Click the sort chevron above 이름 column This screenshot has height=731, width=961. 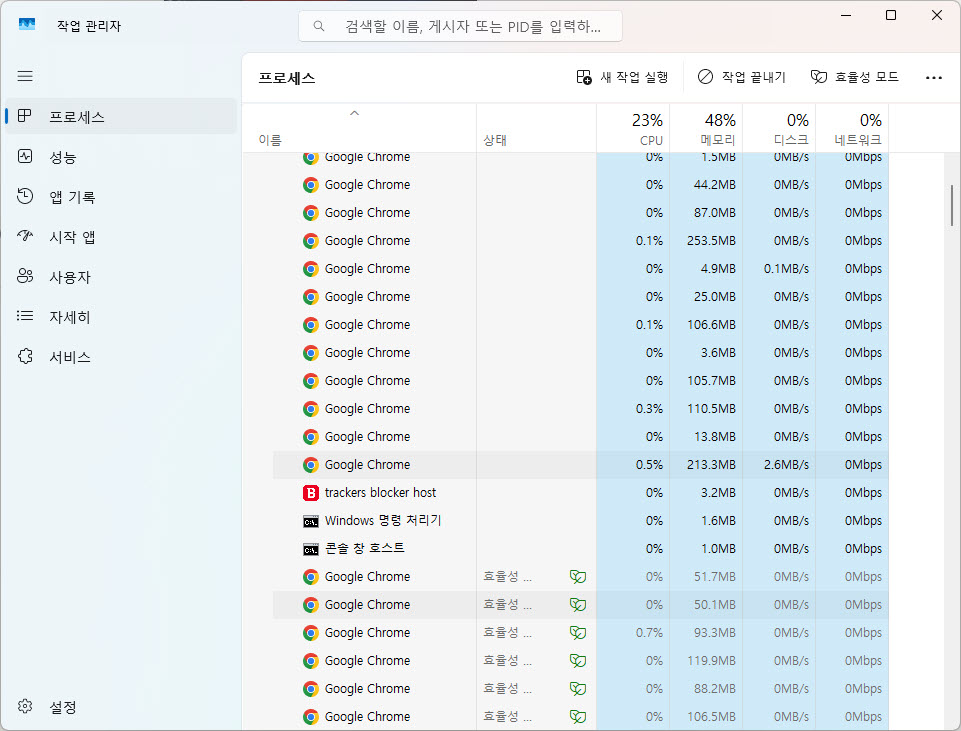click(354, 113)
